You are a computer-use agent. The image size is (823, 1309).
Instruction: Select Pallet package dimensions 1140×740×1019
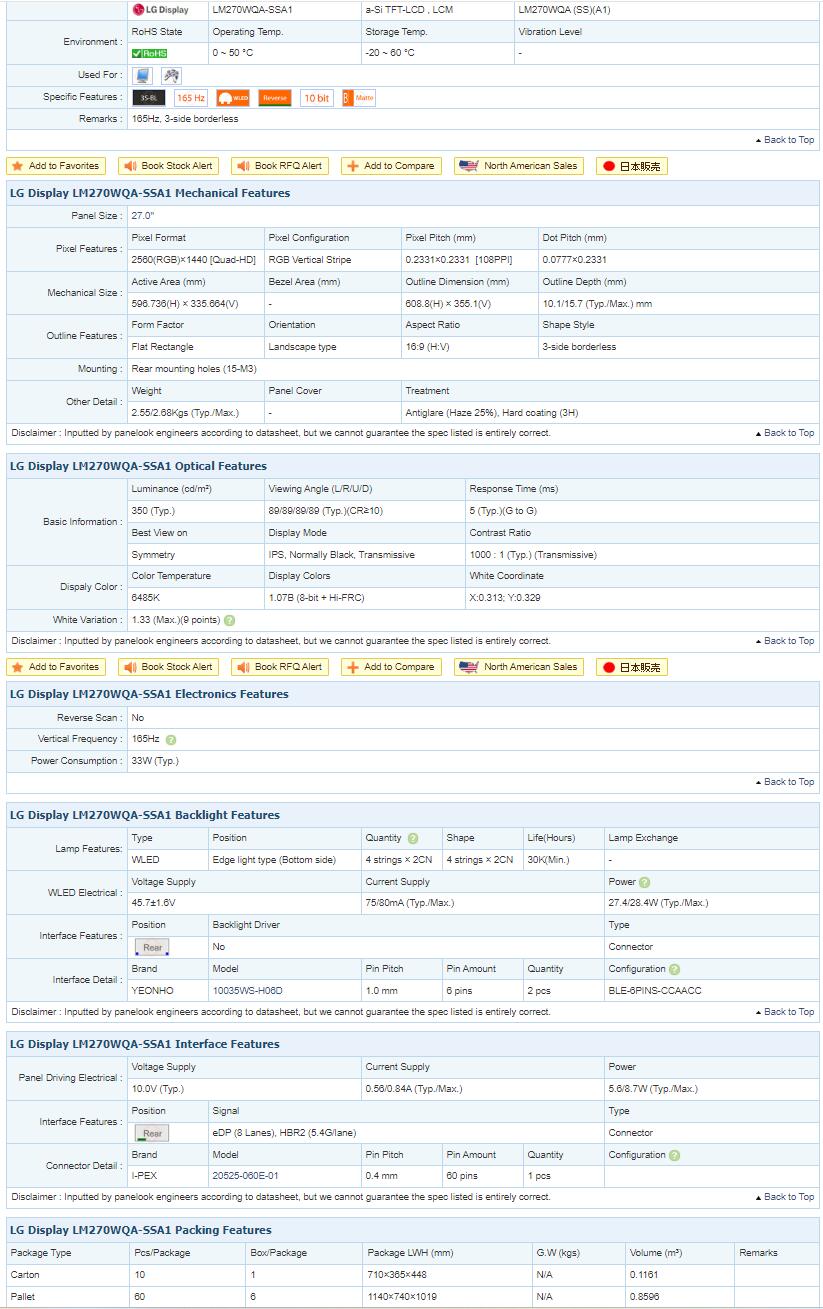click(x=402, y=1297)
